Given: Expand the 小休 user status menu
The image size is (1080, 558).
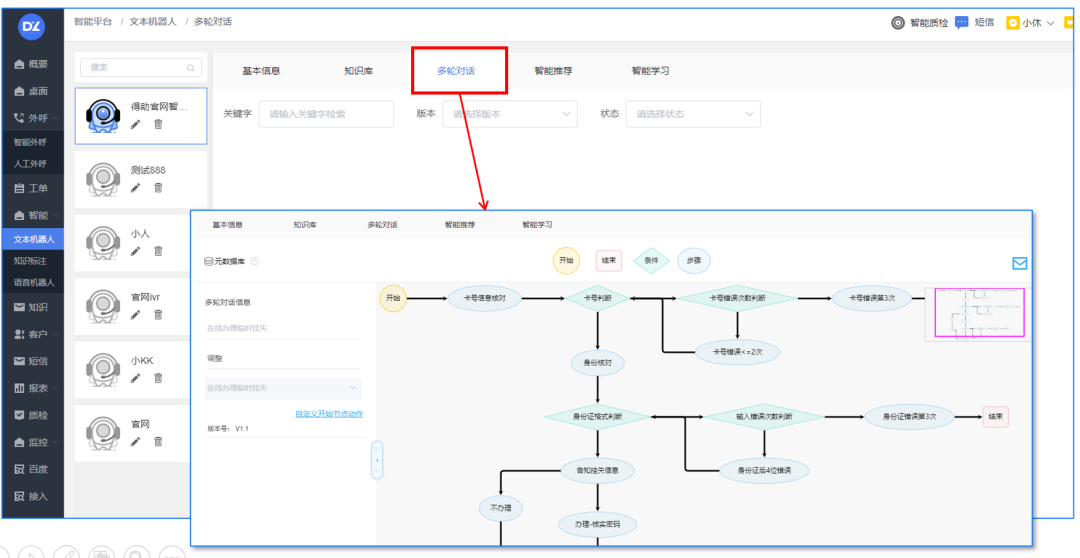Looking at the screenshot, I should 1030,23.
